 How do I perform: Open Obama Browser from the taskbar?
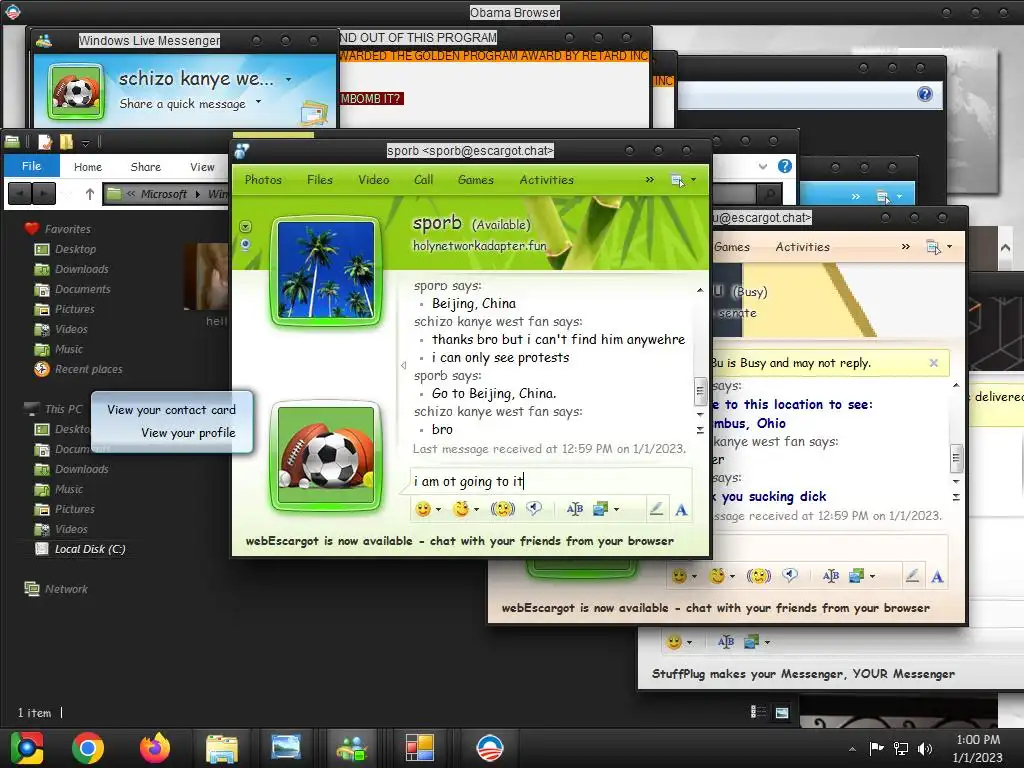[489, 748]
